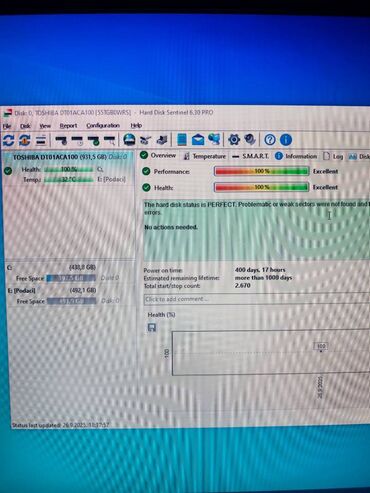This screenshot has height=493, width=370.
Task: Click the Health 100 % bar in Overview
Action: tap(261, 187)
